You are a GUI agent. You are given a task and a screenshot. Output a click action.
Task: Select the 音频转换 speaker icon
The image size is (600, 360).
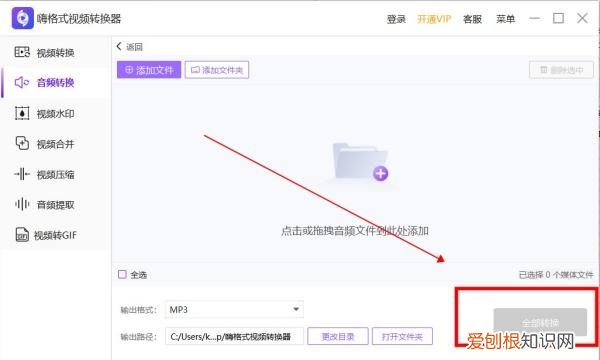point(22,82)
